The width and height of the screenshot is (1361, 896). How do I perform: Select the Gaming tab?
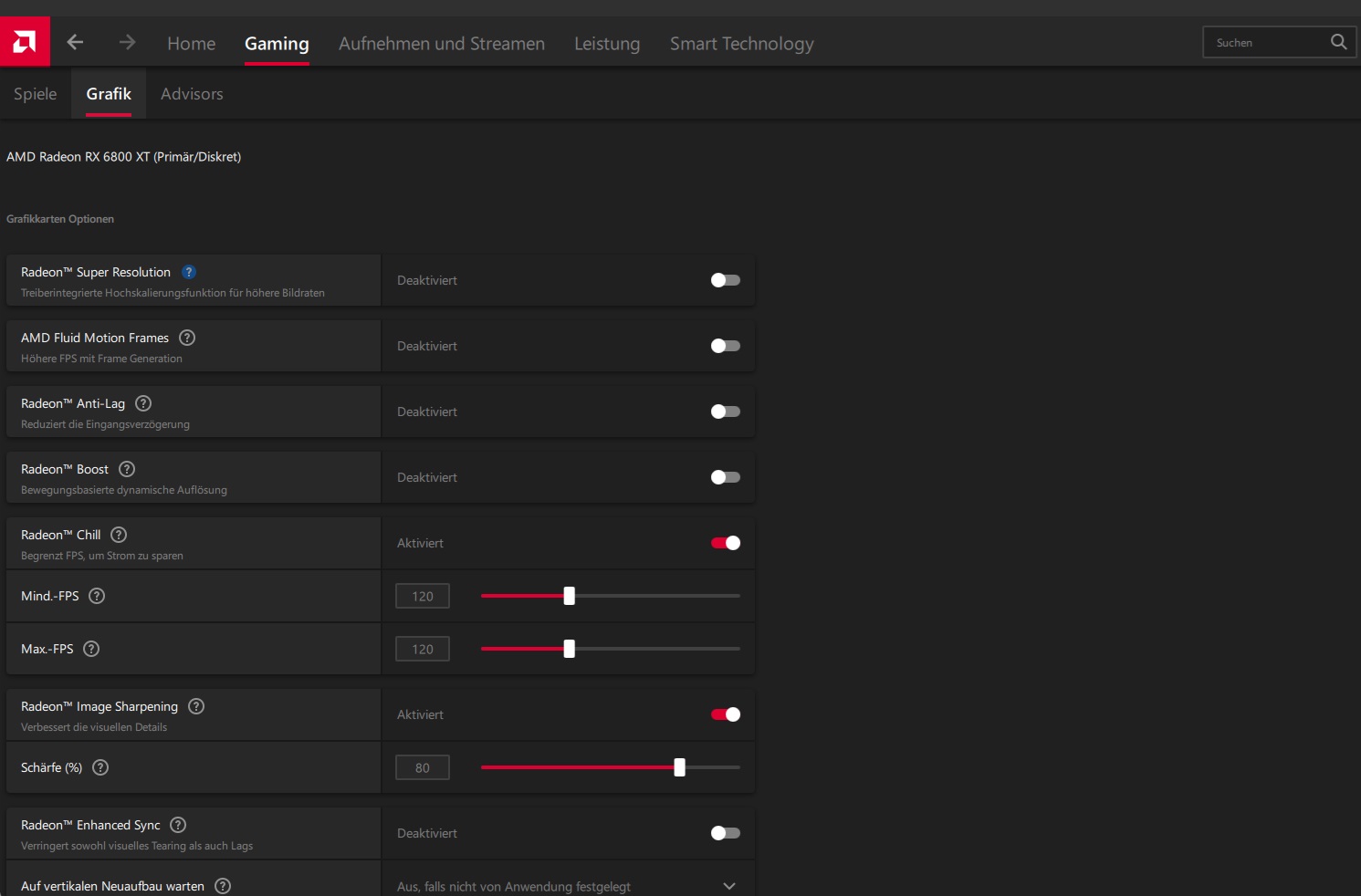point(277,43)
